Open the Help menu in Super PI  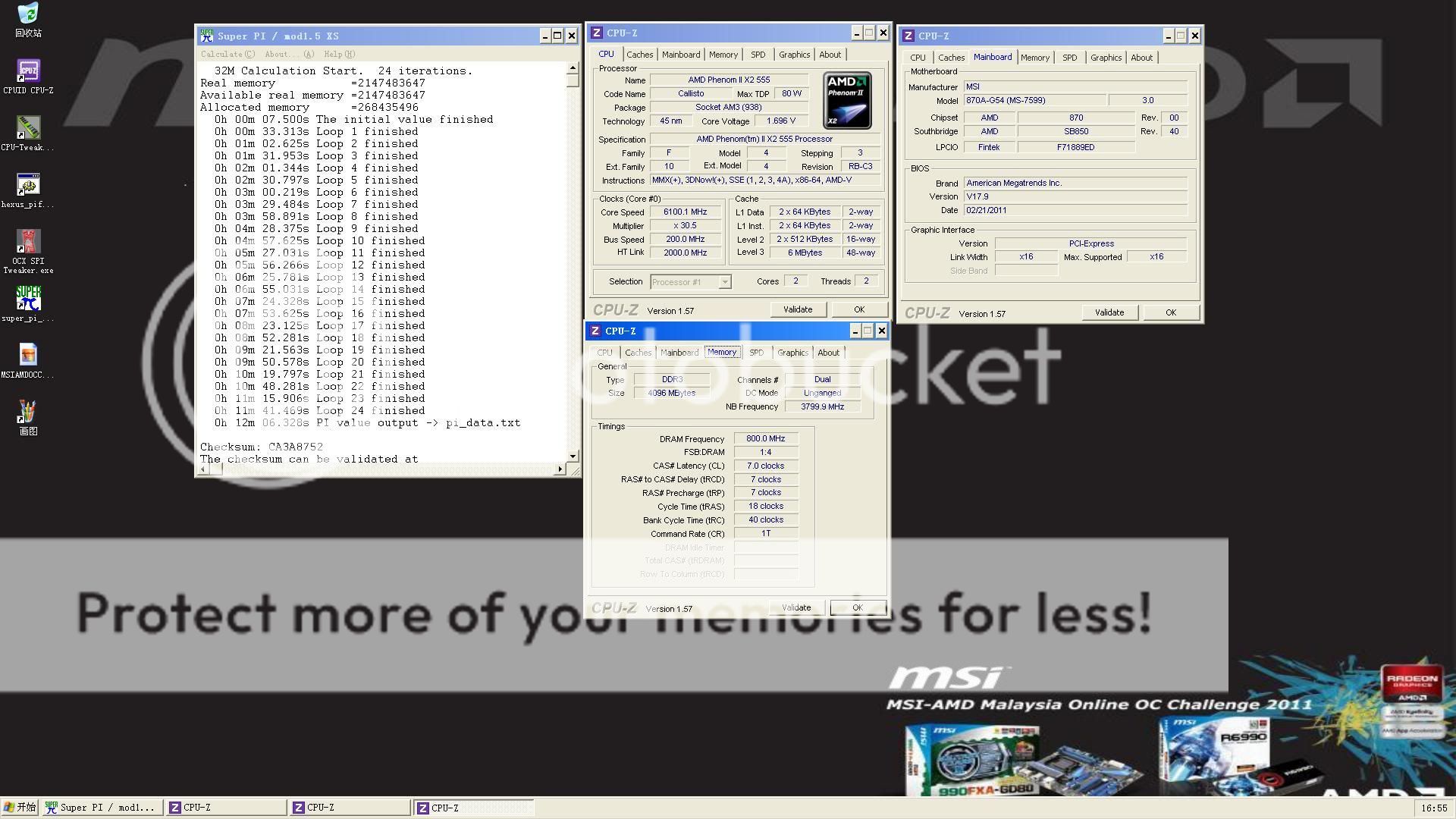click(338, 55)
